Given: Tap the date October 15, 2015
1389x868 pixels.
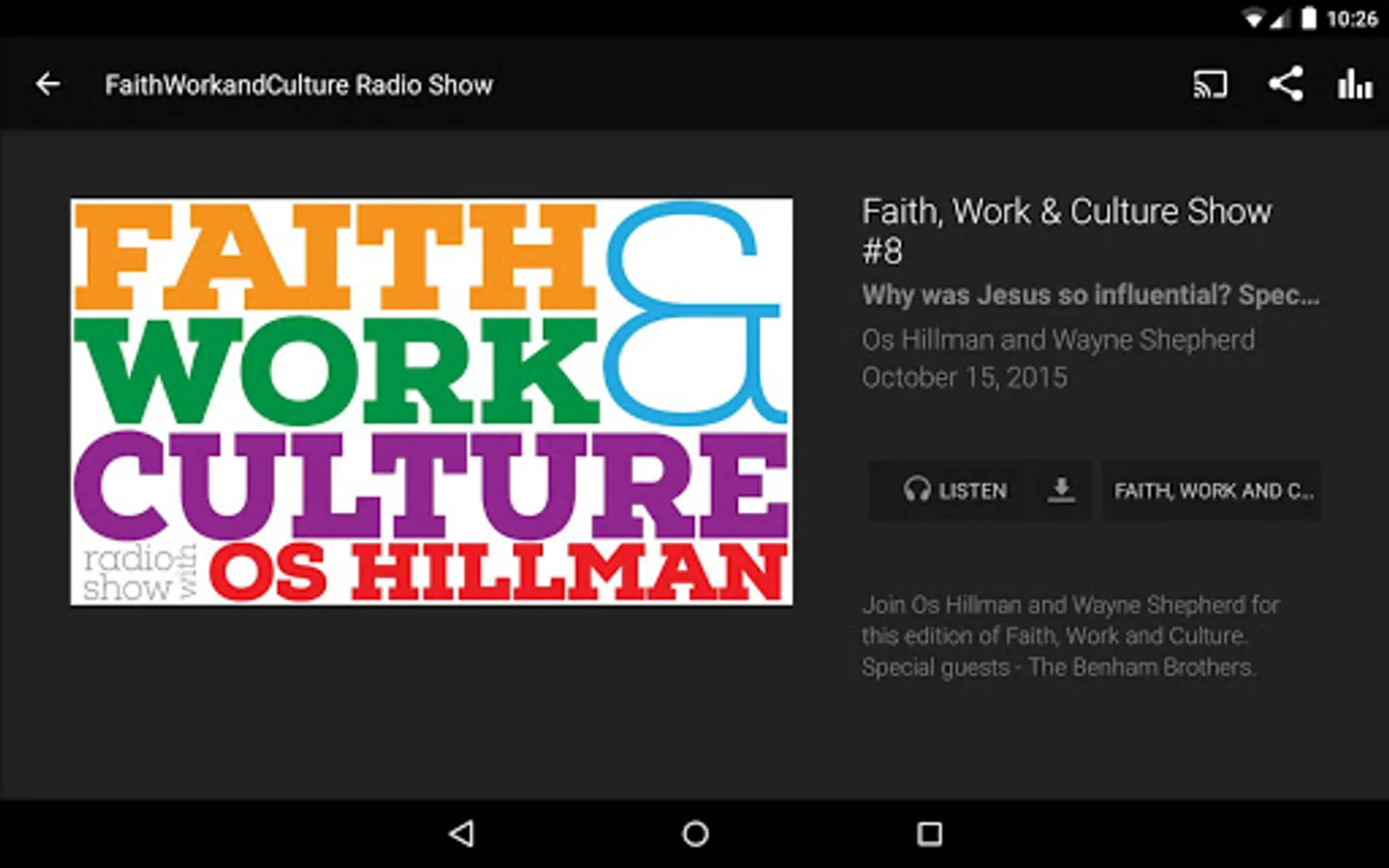Looking at the screenshot, I should 965,377.
